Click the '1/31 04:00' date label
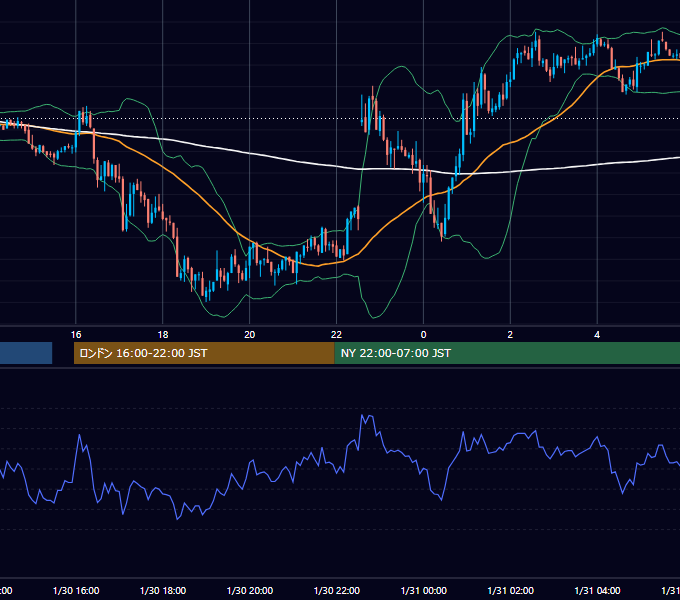The height and width of the screenshot is (600, 680). 597,590
